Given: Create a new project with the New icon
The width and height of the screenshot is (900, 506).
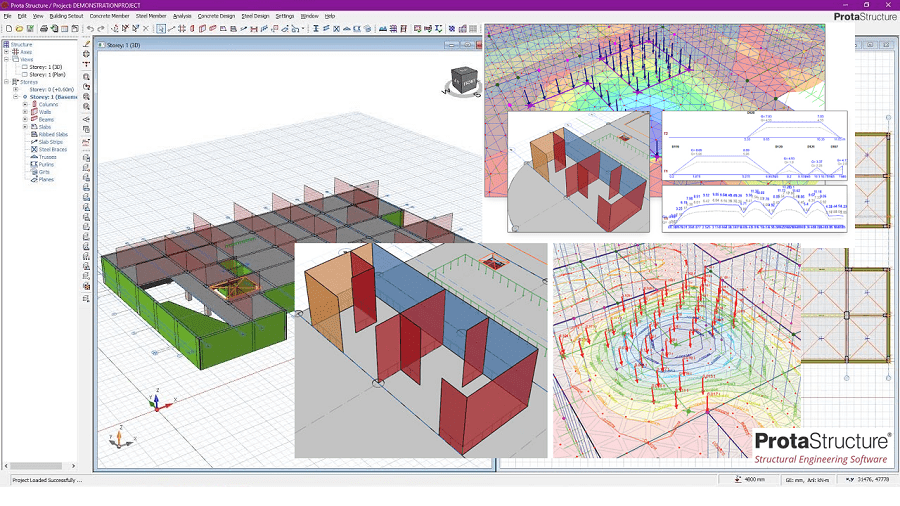Looking at the screenshot, I should tap(9, 29).
